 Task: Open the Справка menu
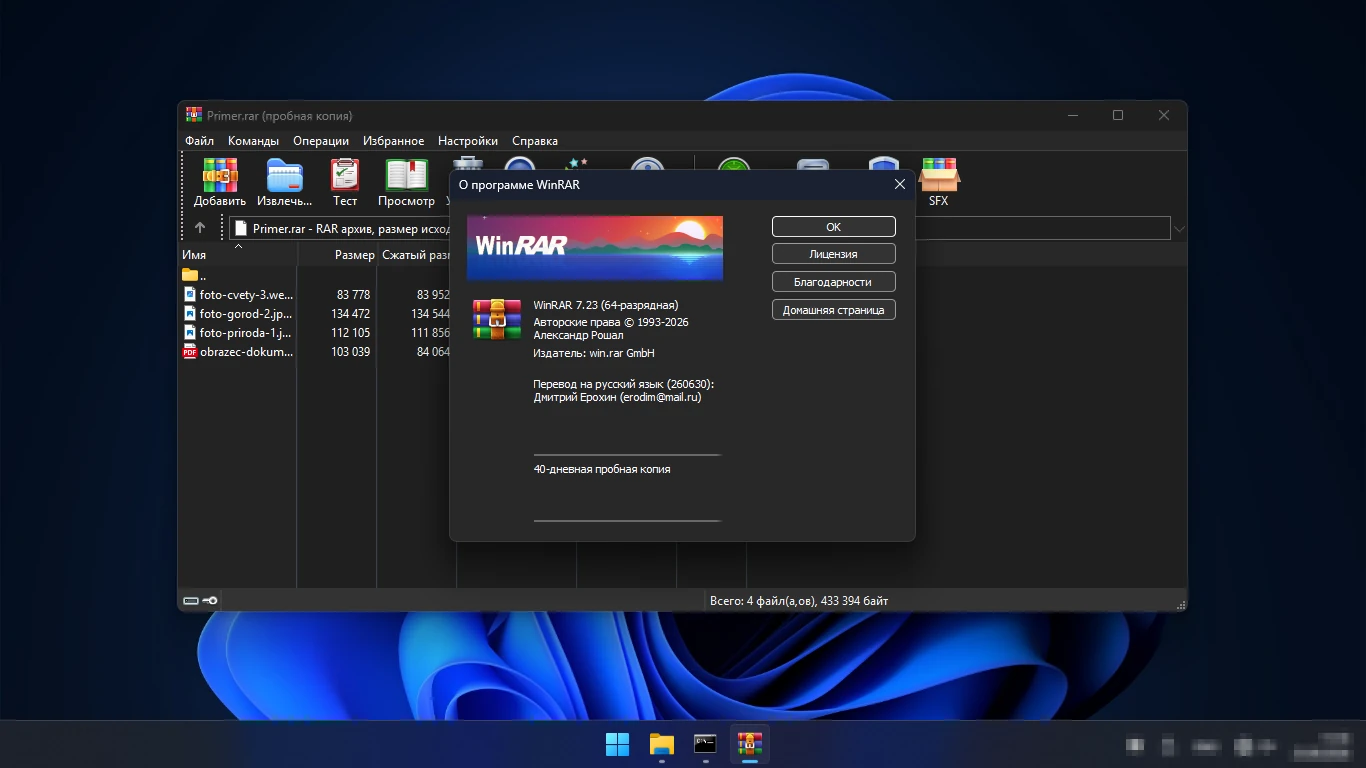(535, 141)
